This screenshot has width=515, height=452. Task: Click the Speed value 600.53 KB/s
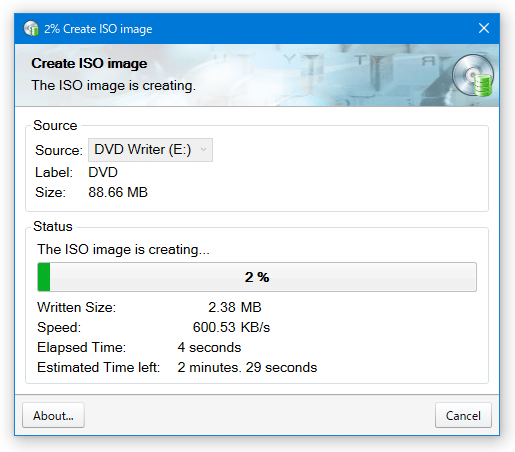231,327
